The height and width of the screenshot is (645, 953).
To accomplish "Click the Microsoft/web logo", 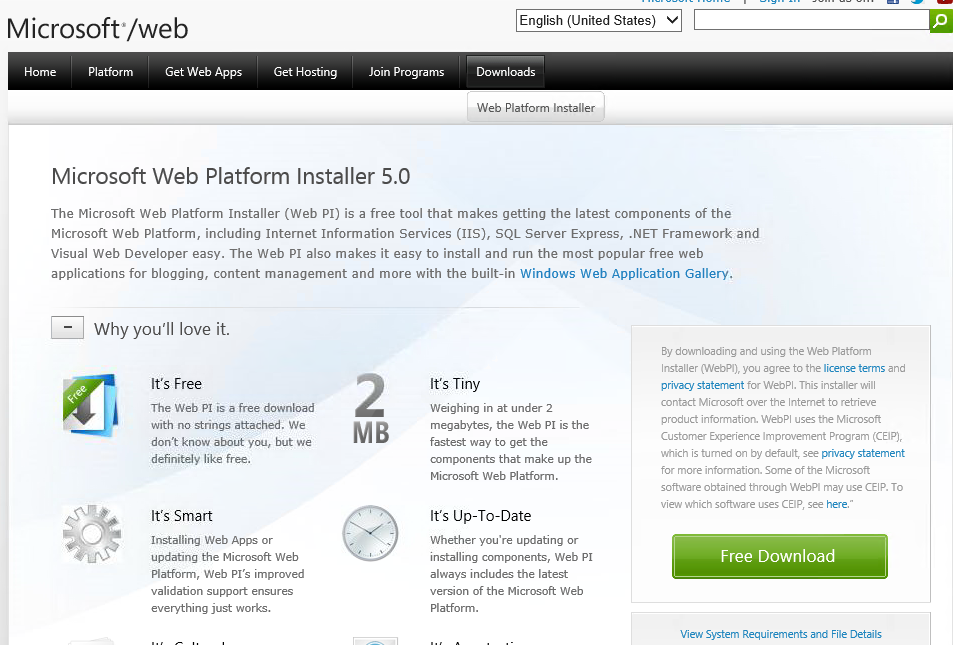I will (96, 29).
